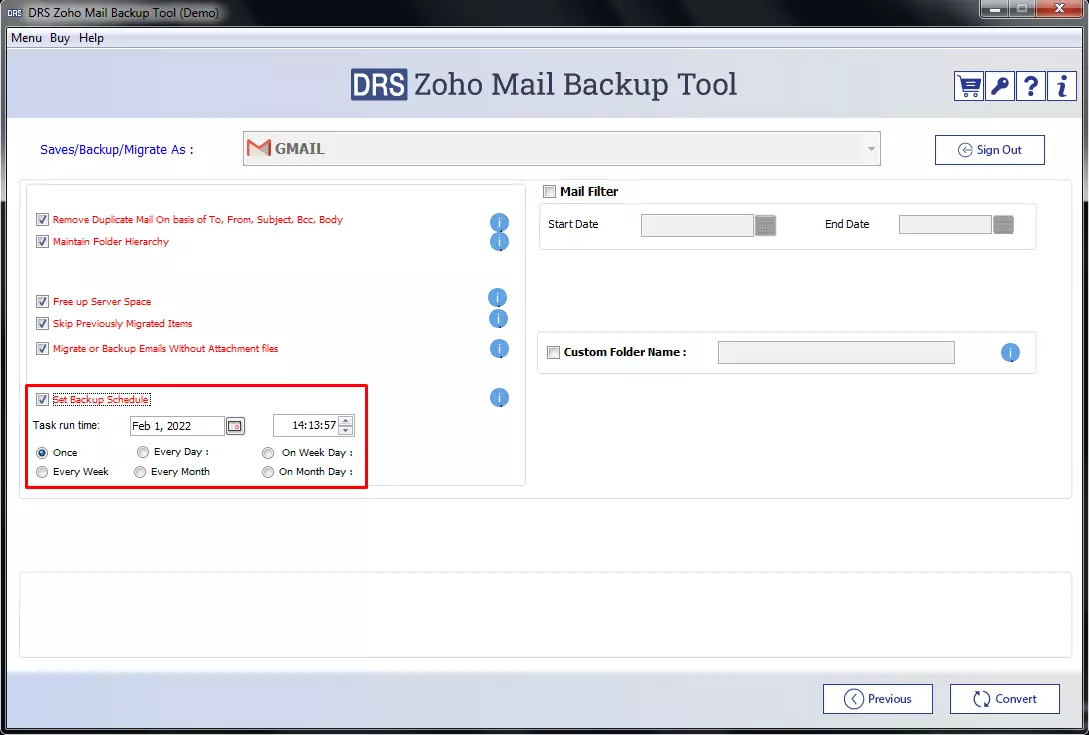
Task: Expand the Saves/Backup/Migrate As GMAIL dropdown
Action: tap(871, 149)
